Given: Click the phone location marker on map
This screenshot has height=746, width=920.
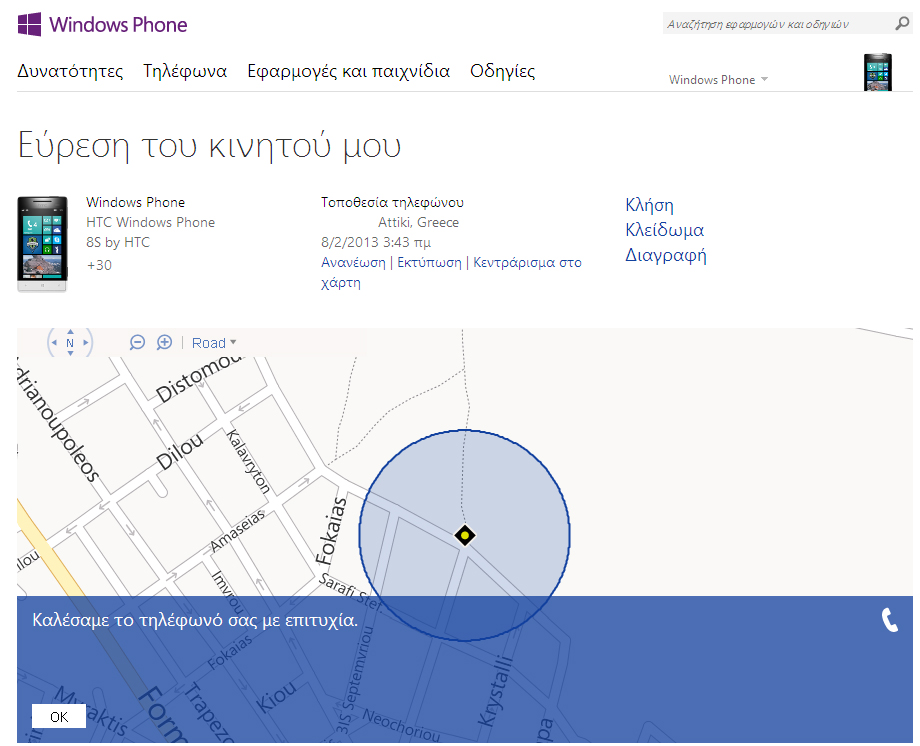Looking at the screenshot, I should click(x=464, y=535).
